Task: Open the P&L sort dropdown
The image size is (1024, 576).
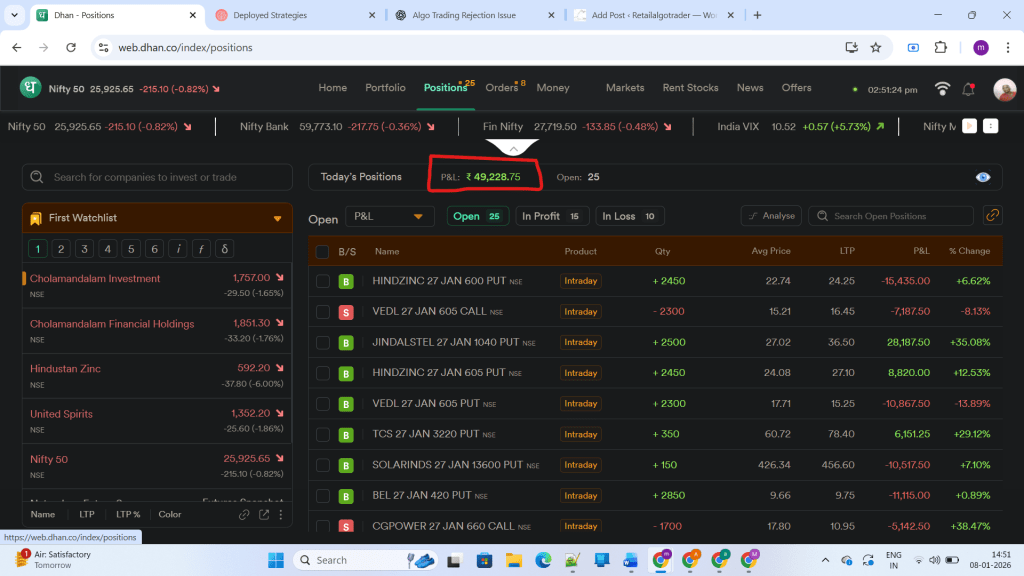Action: pos(390,217)
